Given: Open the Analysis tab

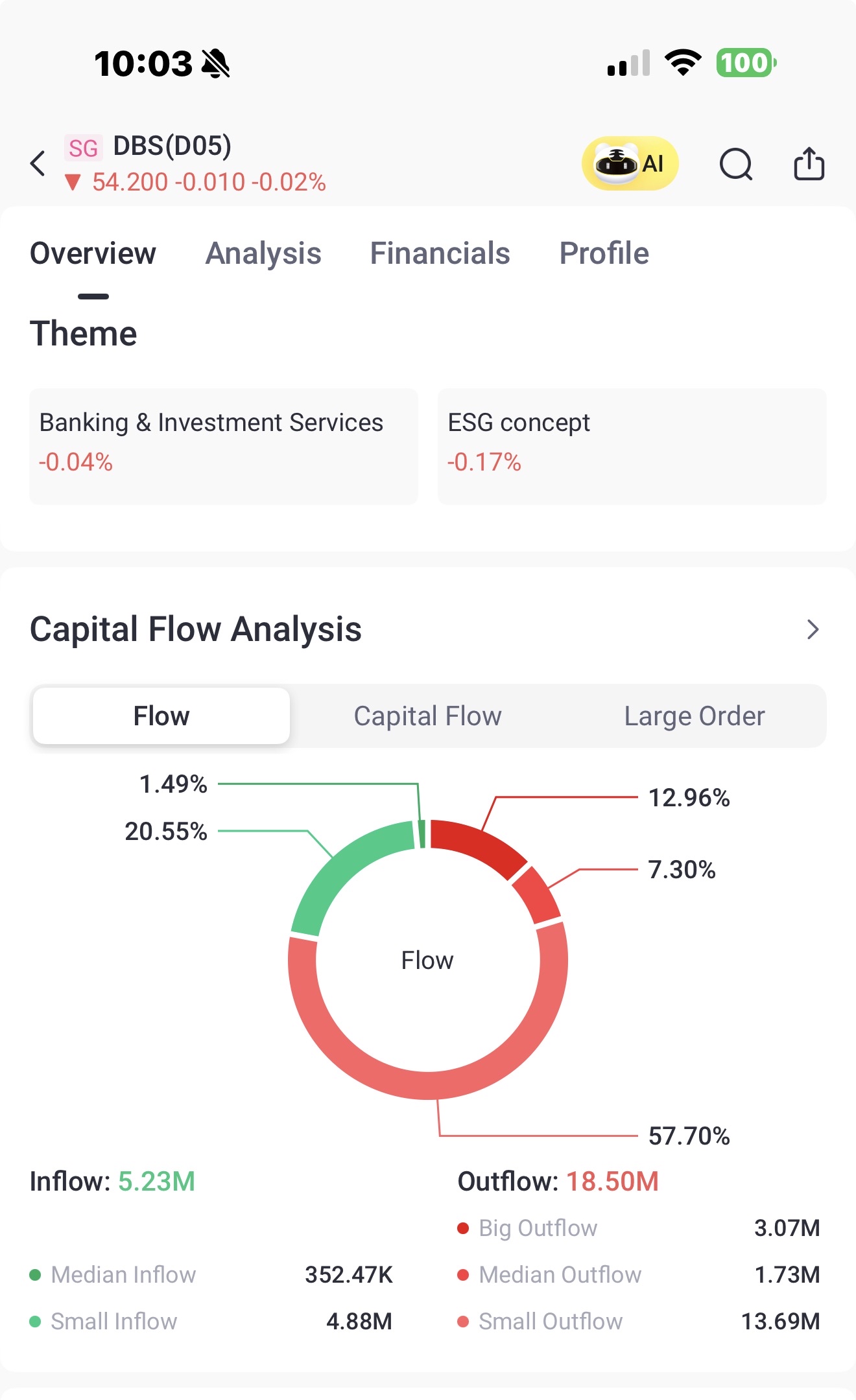Looking at the screenshot, I should (263, 253).
